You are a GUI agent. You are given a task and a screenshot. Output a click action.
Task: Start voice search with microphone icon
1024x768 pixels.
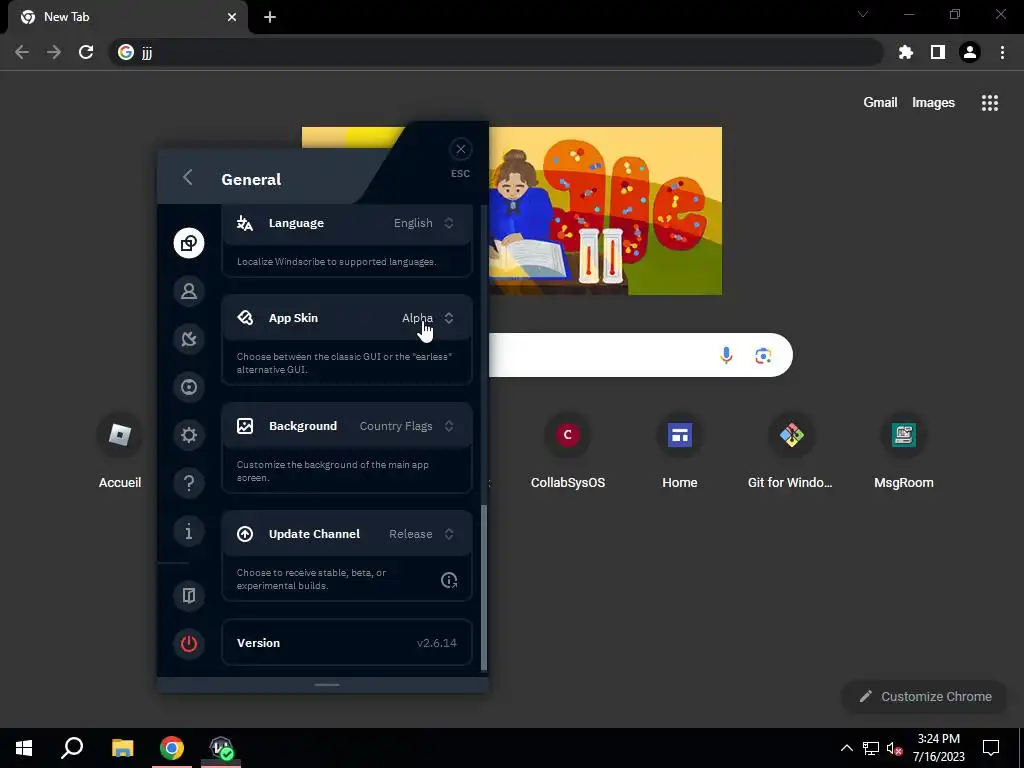tap(726, 355)
